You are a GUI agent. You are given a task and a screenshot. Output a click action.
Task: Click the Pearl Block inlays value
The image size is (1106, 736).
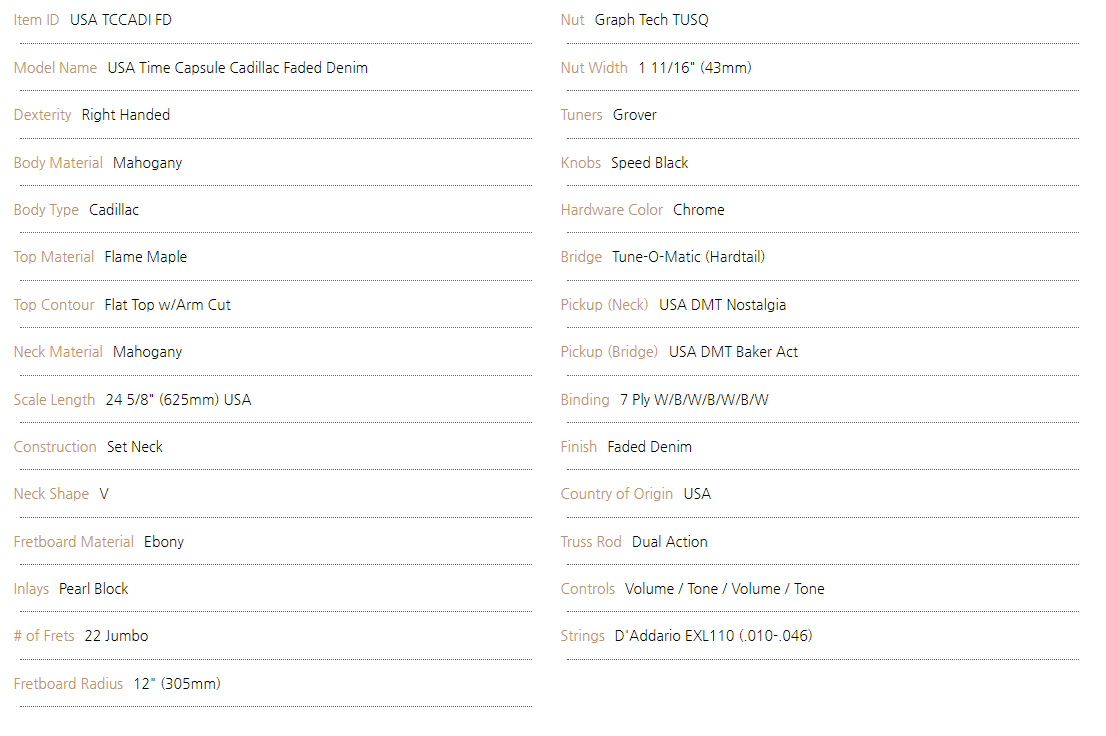(93, 589)
